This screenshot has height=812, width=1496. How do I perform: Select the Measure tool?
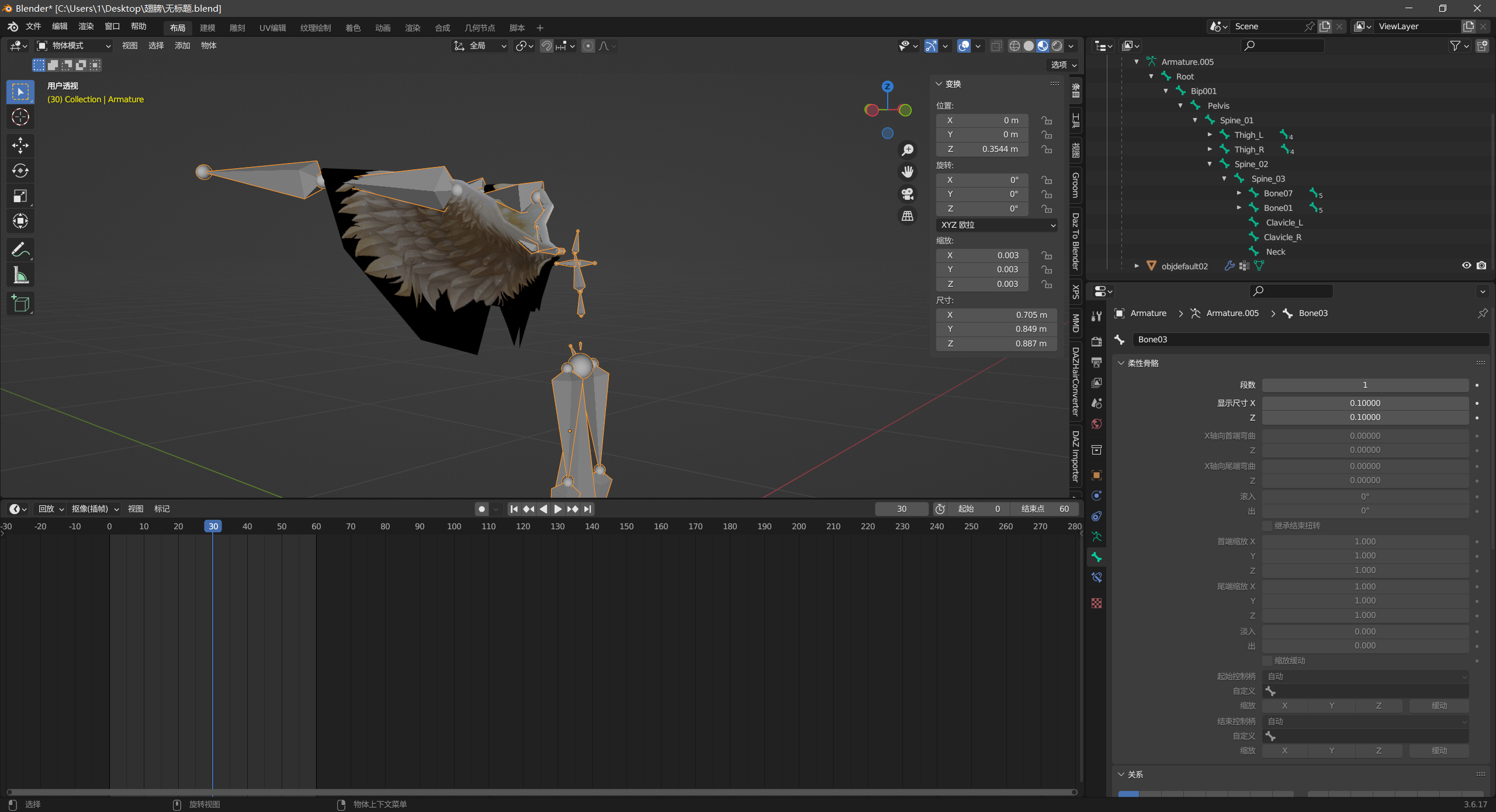(20, 275)
